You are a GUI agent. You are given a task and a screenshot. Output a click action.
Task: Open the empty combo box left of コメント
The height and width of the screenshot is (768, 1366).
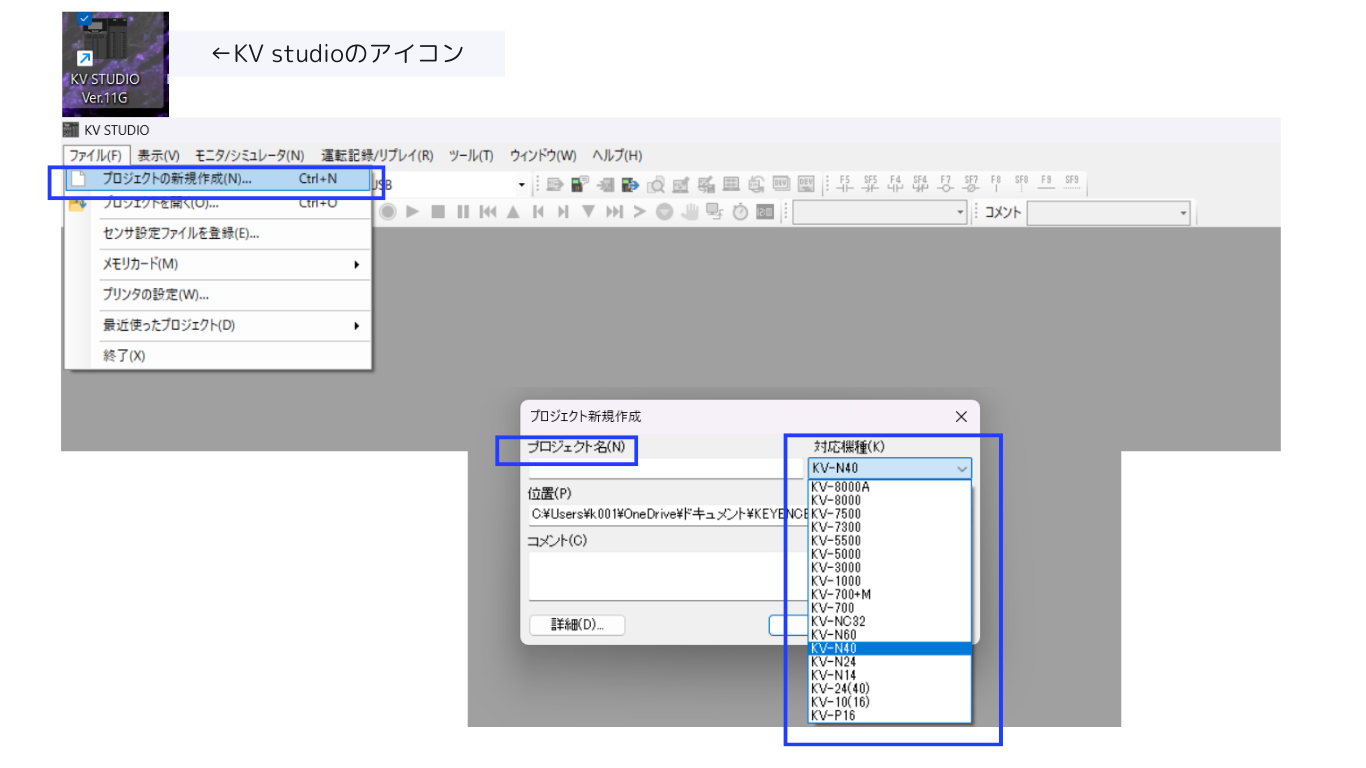(x=880, y=212)
